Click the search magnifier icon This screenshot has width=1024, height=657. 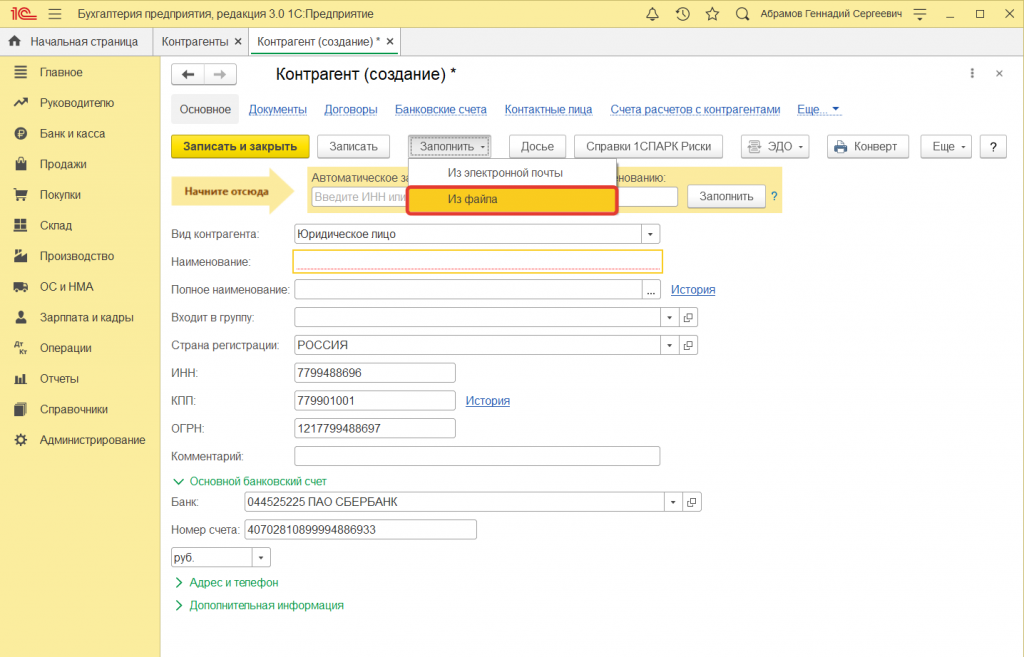[742, 14]
